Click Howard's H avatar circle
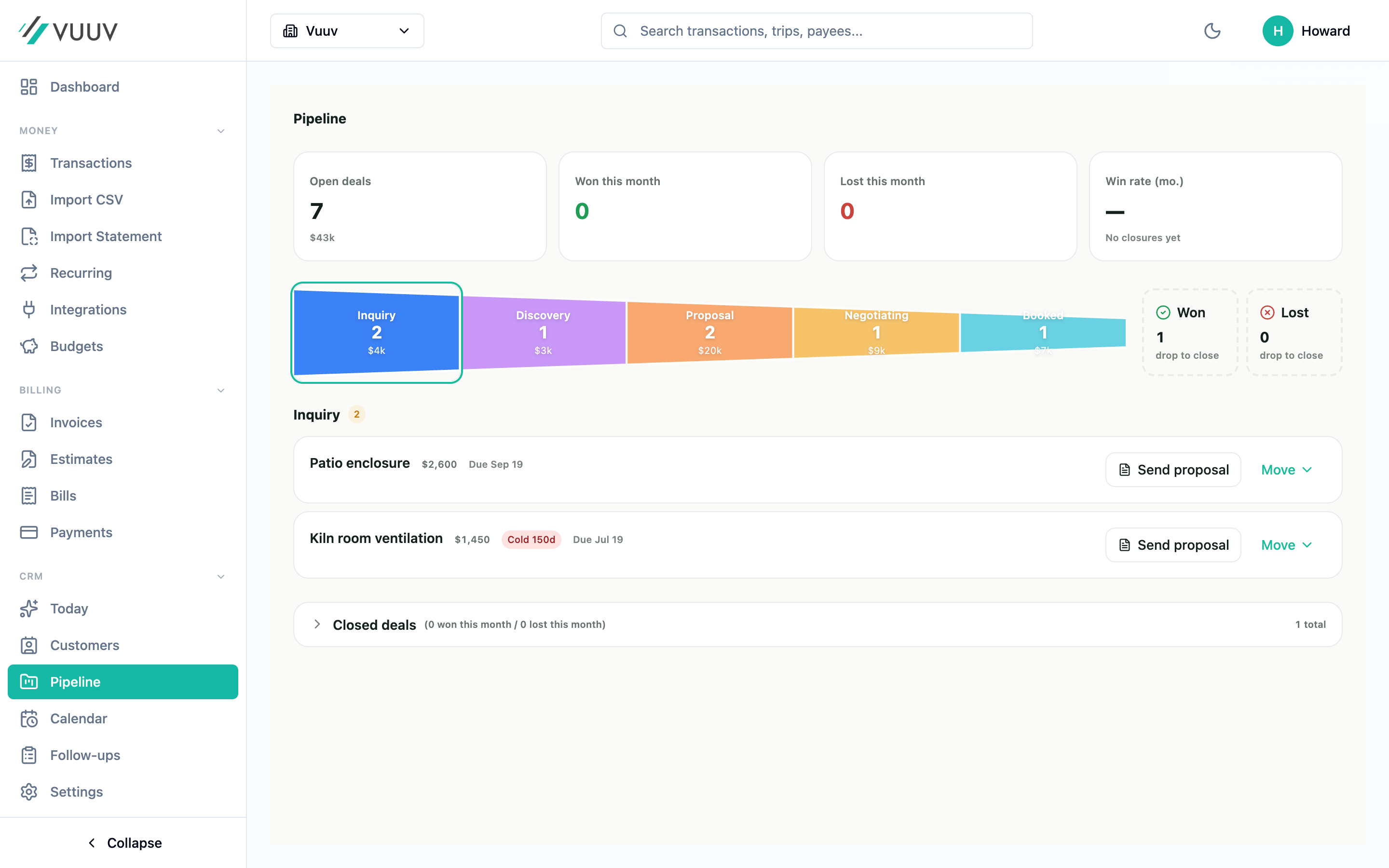This screenshot has width=1389, height=868. 1278,31
